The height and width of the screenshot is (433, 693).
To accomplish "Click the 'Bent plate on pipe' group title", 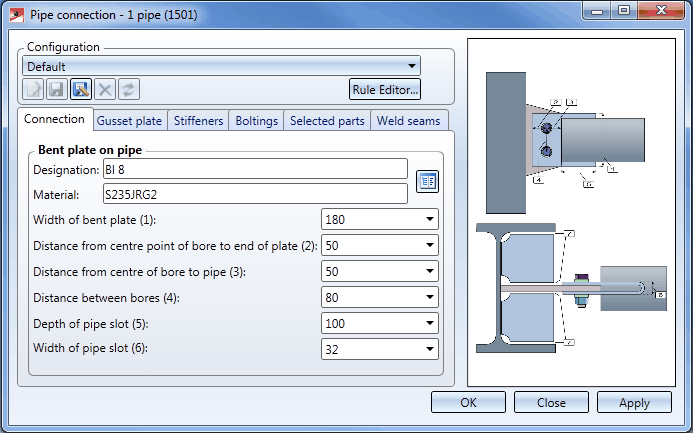I will (x=90, y=150).
